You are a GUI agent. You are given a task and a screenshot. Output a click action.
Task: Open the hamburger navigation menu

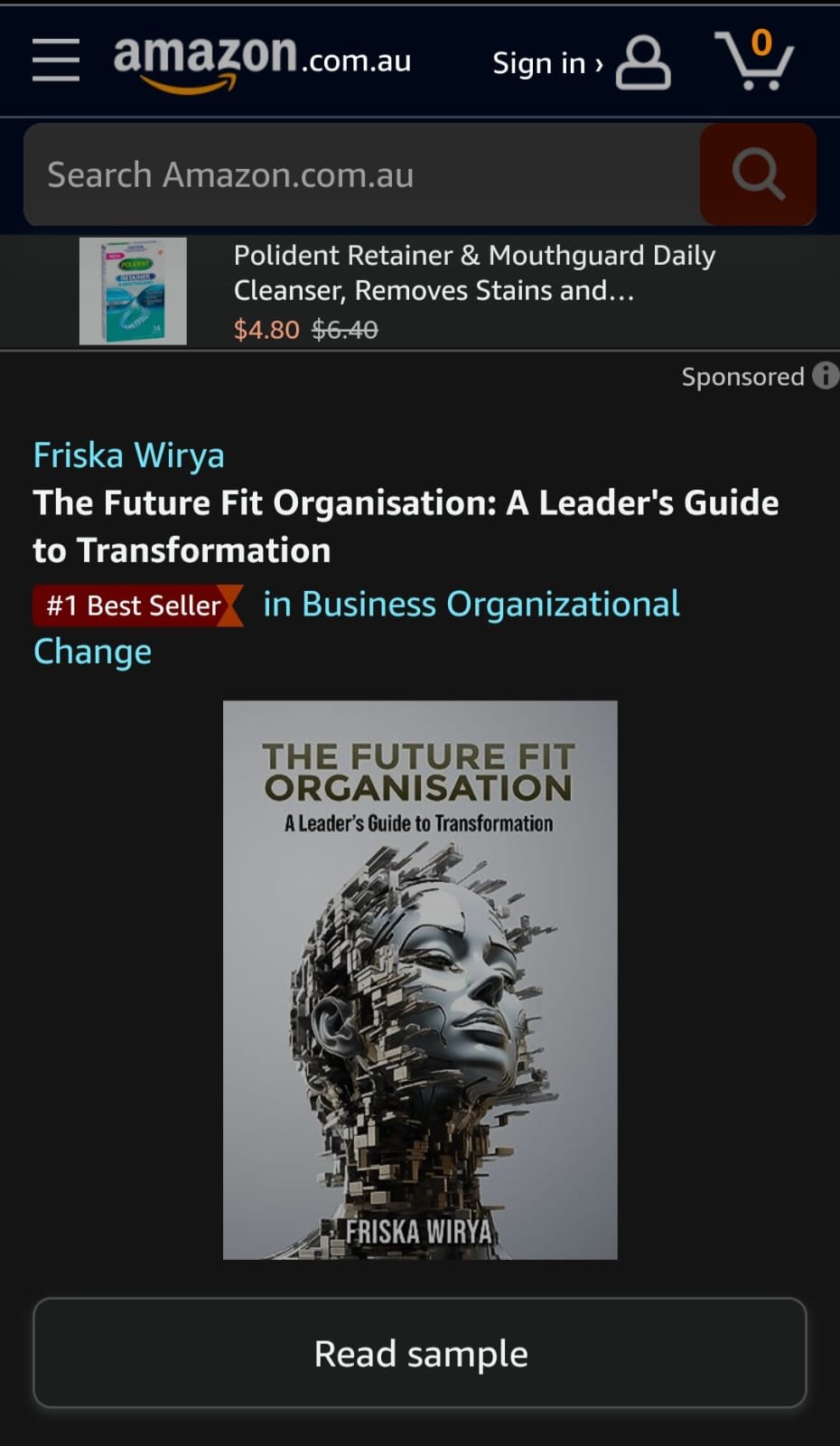tap(56, 61)
